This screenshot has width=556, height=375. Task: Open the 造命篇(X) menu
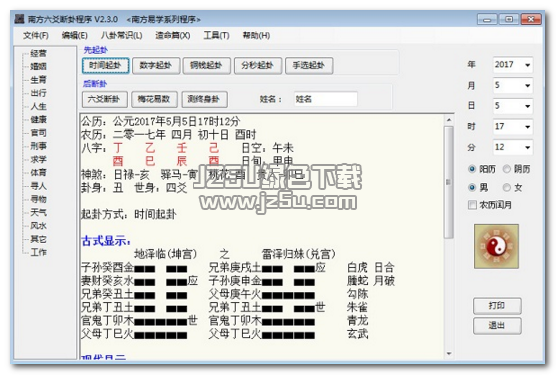(x=173, y=35)
